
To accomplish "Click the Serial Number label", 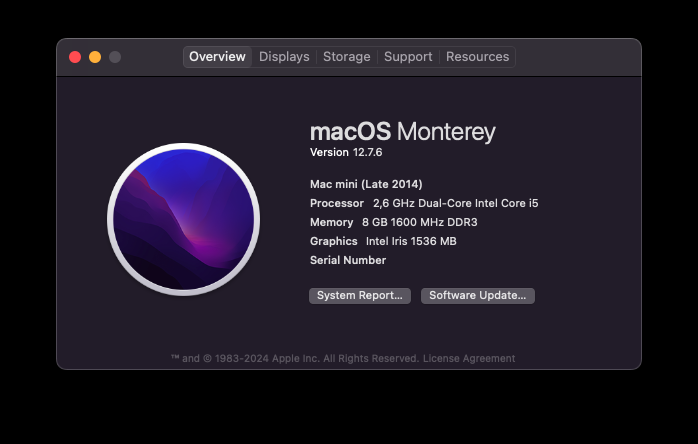I will pos(348,260).
